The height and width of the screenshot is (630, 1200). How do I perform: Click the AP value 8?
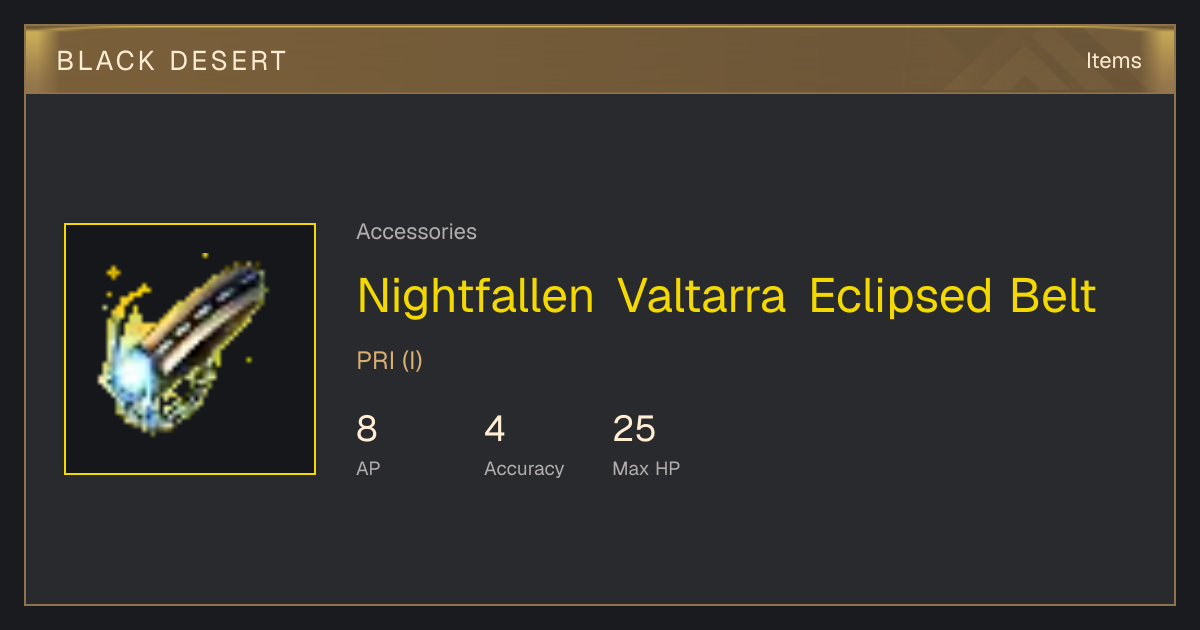[x=367, y=429]
